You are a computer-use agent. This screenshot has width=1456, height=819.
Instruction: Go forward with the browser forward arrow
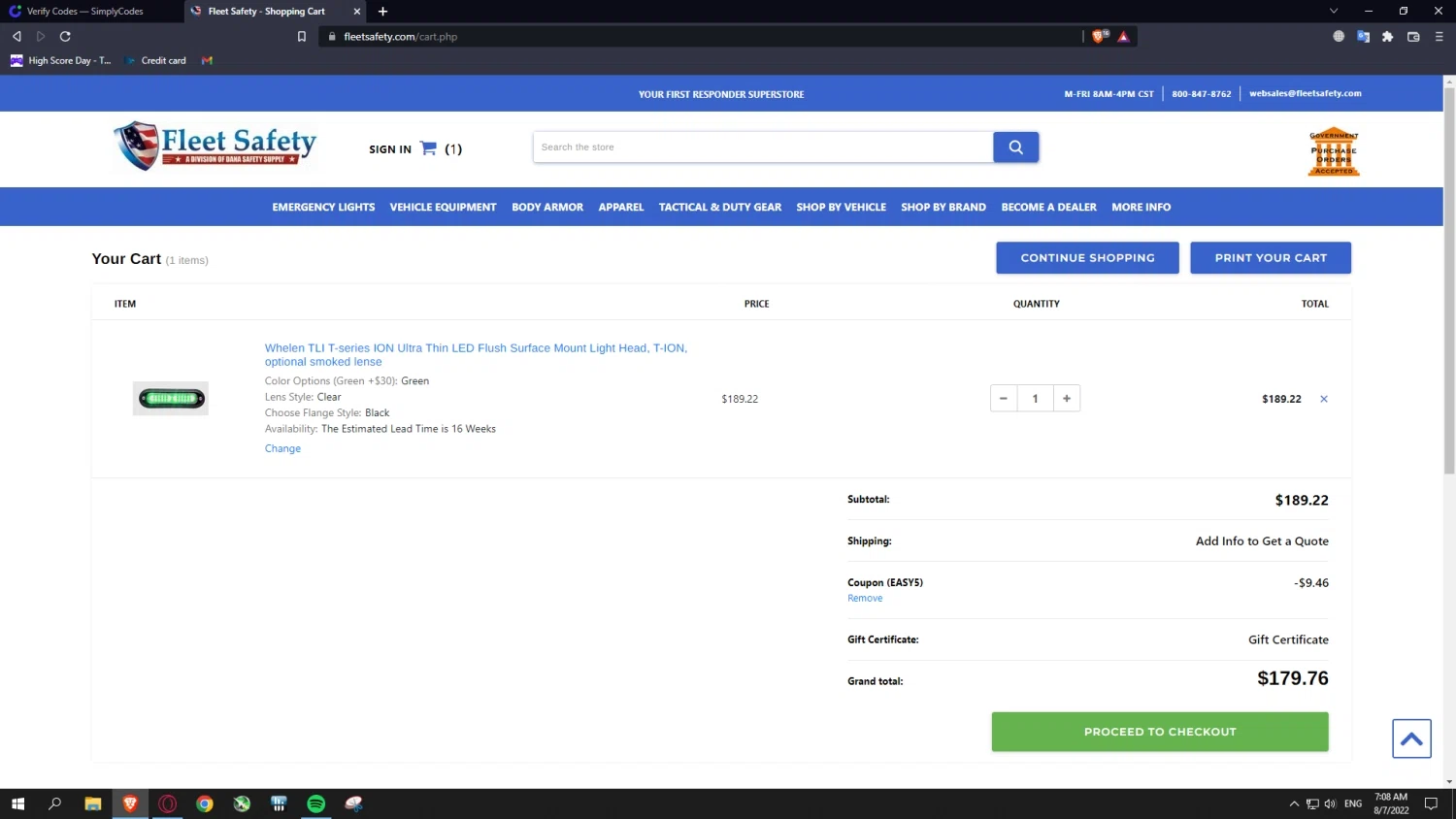point(41,37)
